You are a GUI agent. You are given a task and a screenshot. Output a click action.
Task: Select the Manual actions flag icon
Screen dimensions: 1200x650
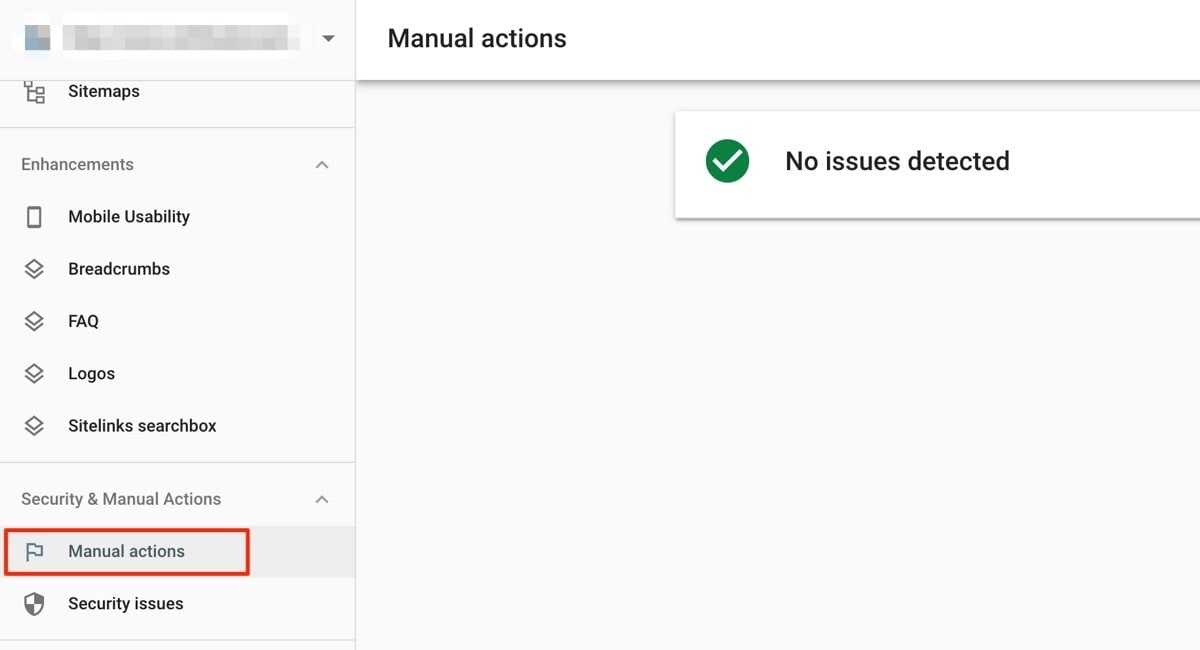tap(33, 551)
